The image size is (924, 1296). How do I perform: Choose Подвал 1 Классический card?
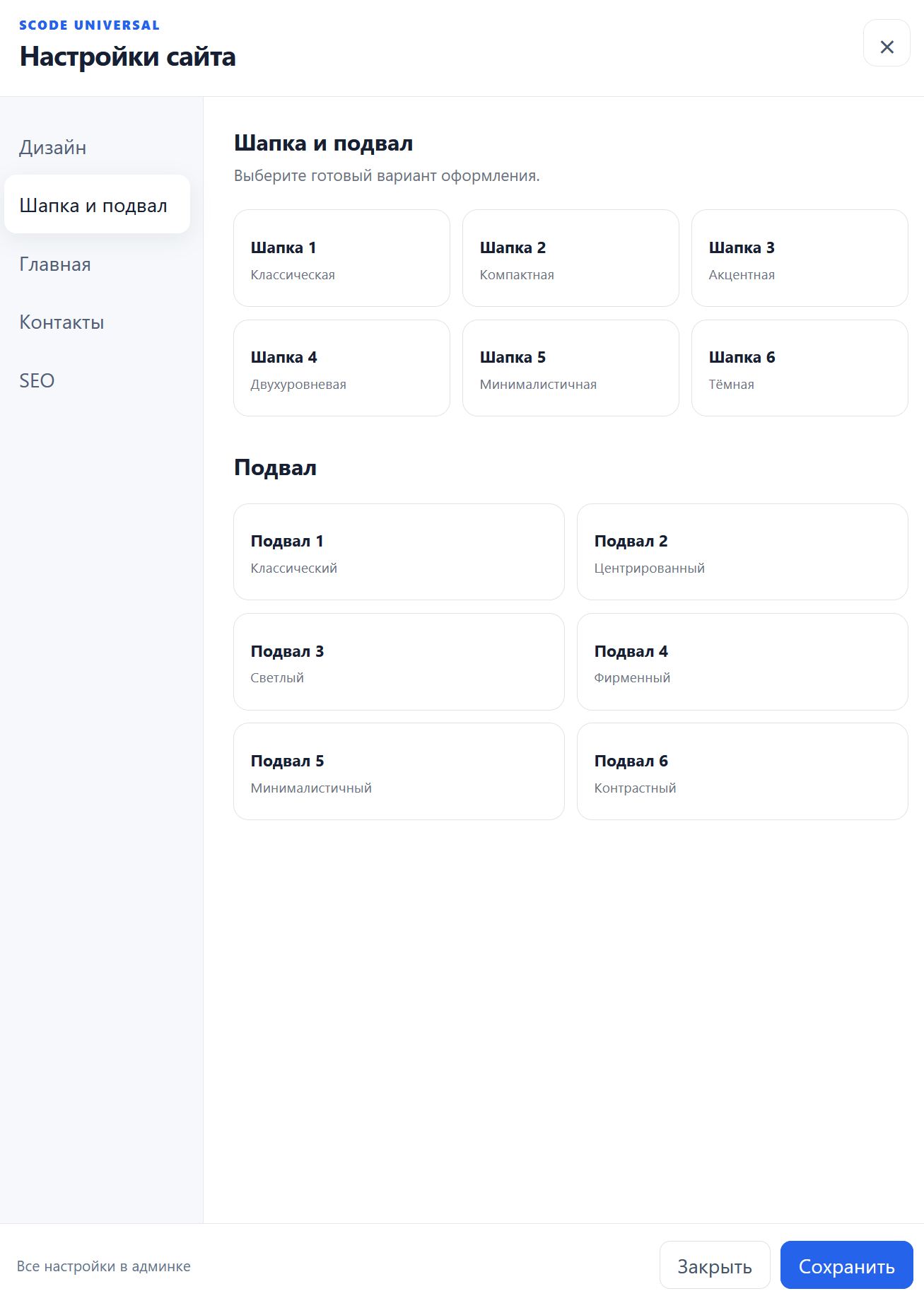(x=399, y=551)
